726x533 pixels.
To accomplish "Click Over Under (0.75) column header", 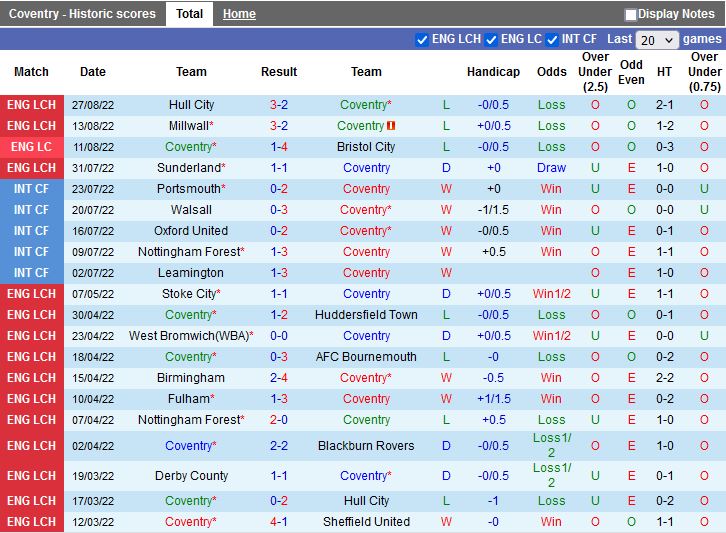I will [704, 72].
